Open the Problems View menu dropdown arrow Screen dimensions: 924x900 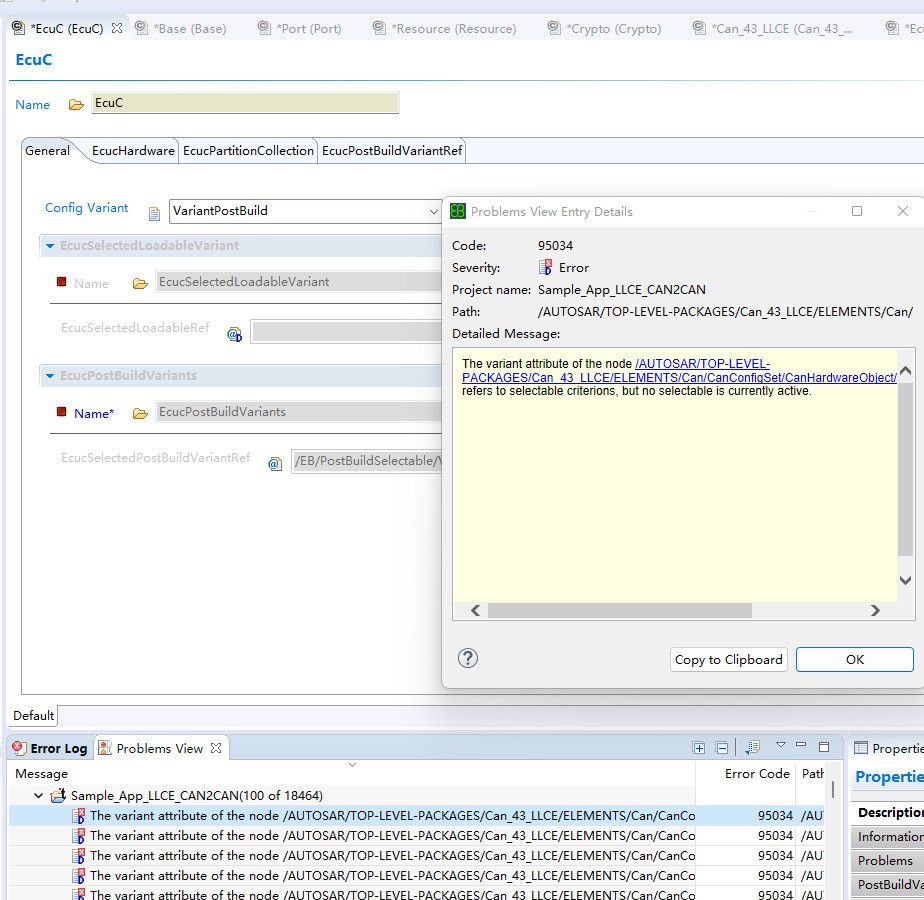coord(781,745)
